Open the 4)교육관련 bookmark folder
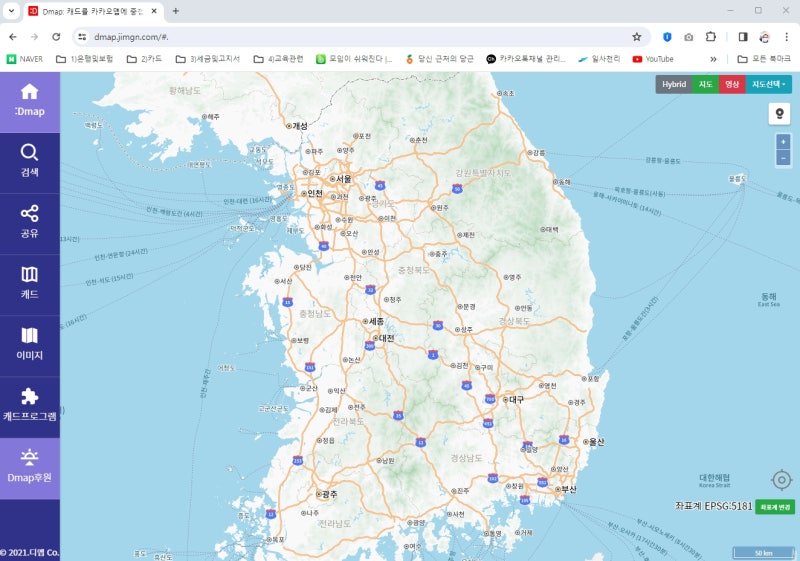The height and width of the screenshot is (561, 800). [279, 59]
